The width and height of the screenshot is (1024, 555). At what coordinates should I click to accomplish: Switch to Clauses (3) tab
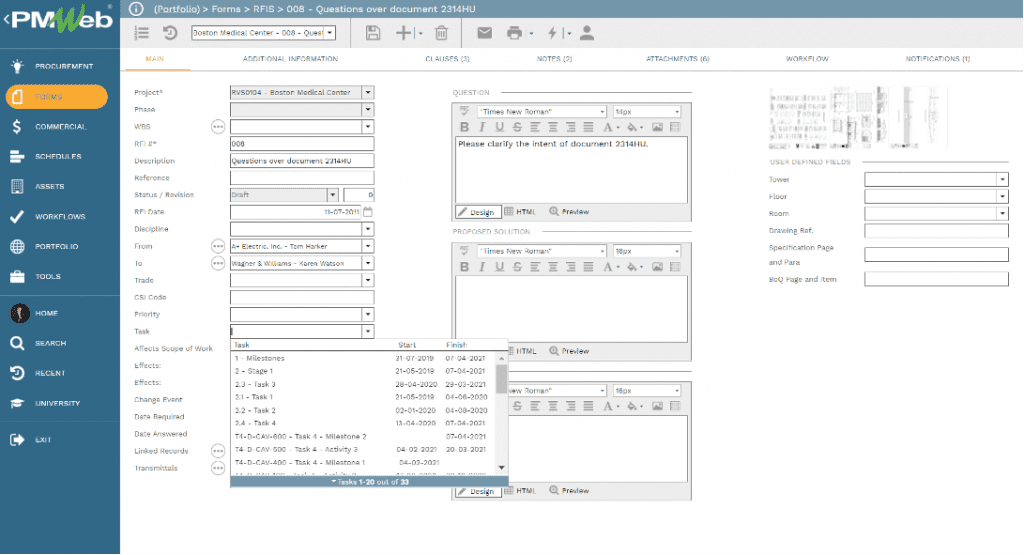(x=447, y=59)
